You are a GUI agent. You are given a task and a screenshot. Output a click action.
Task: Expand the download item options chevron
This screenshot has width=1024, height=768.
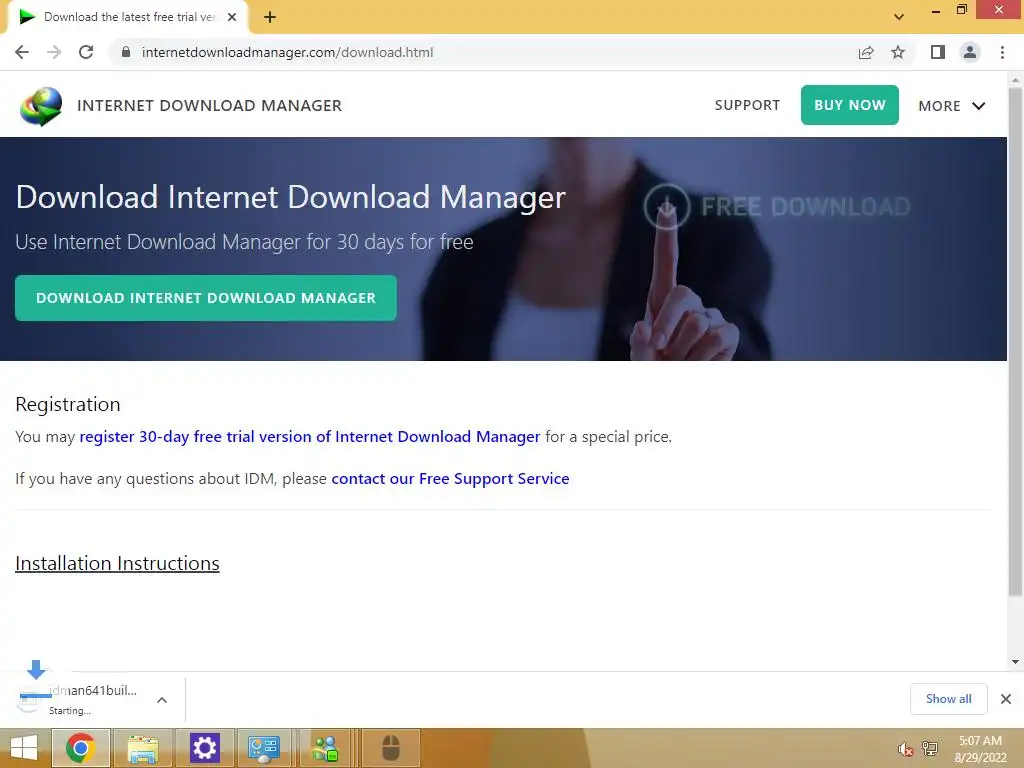[162, 700]
